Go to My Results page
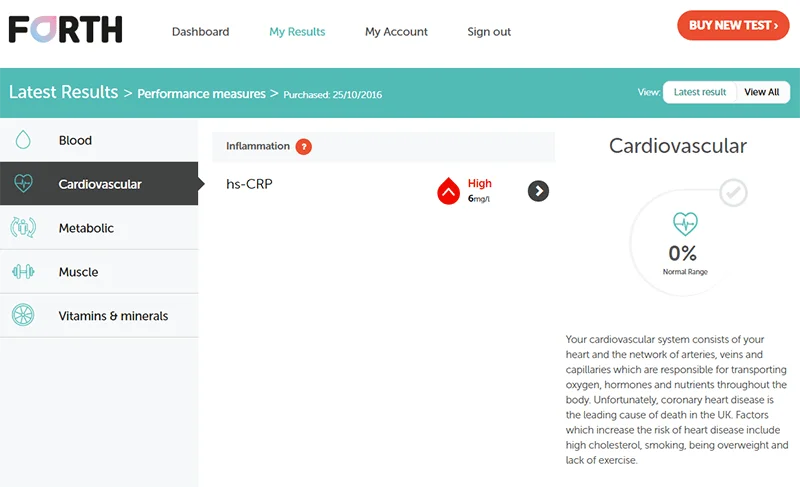 [x=297, y=32]
